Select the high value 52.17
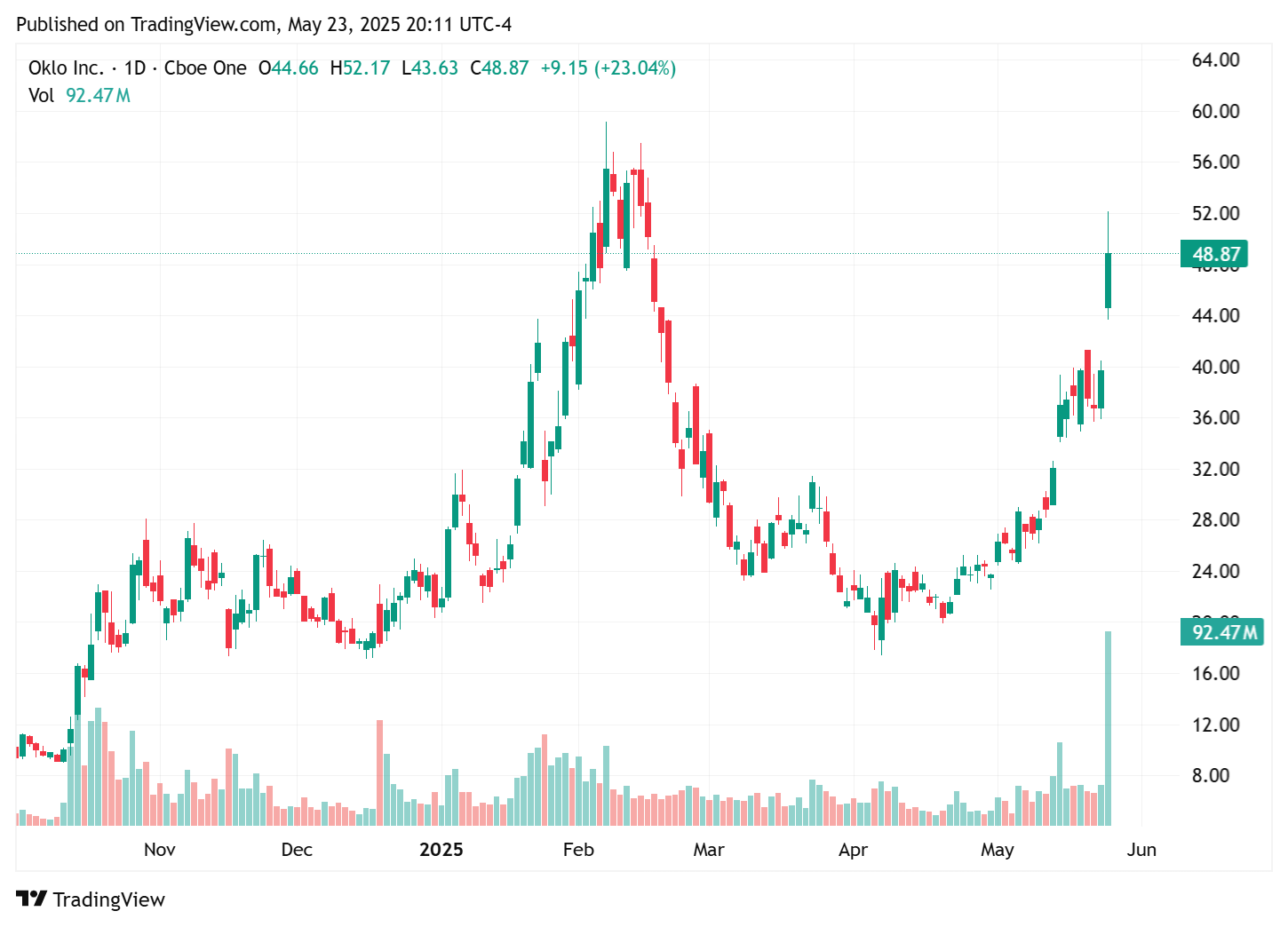 pyautogui.click(x=364, y=67)
